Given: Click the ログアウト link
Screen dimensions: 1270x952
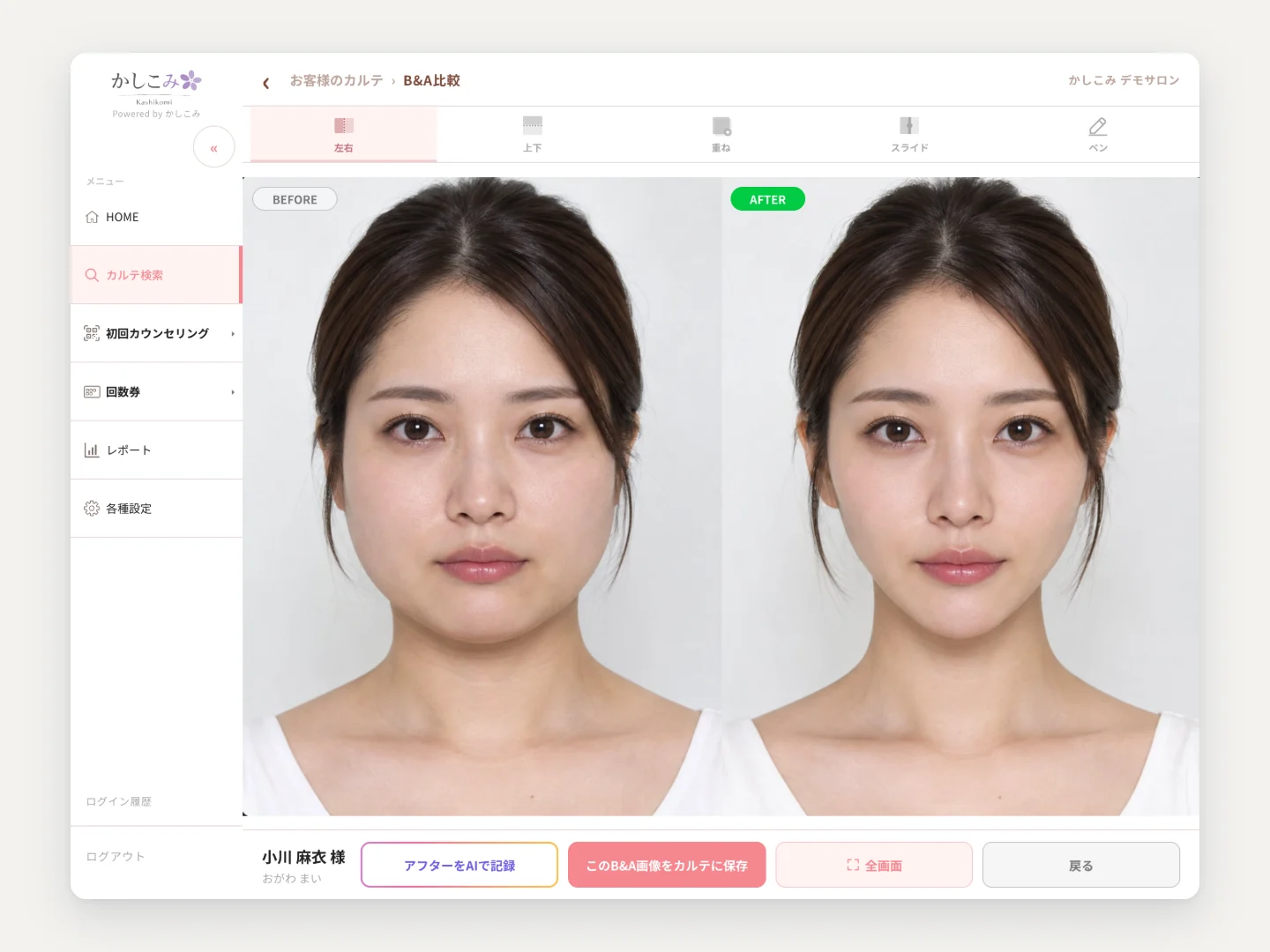Looking at the screenshot, I should point(116,856).
